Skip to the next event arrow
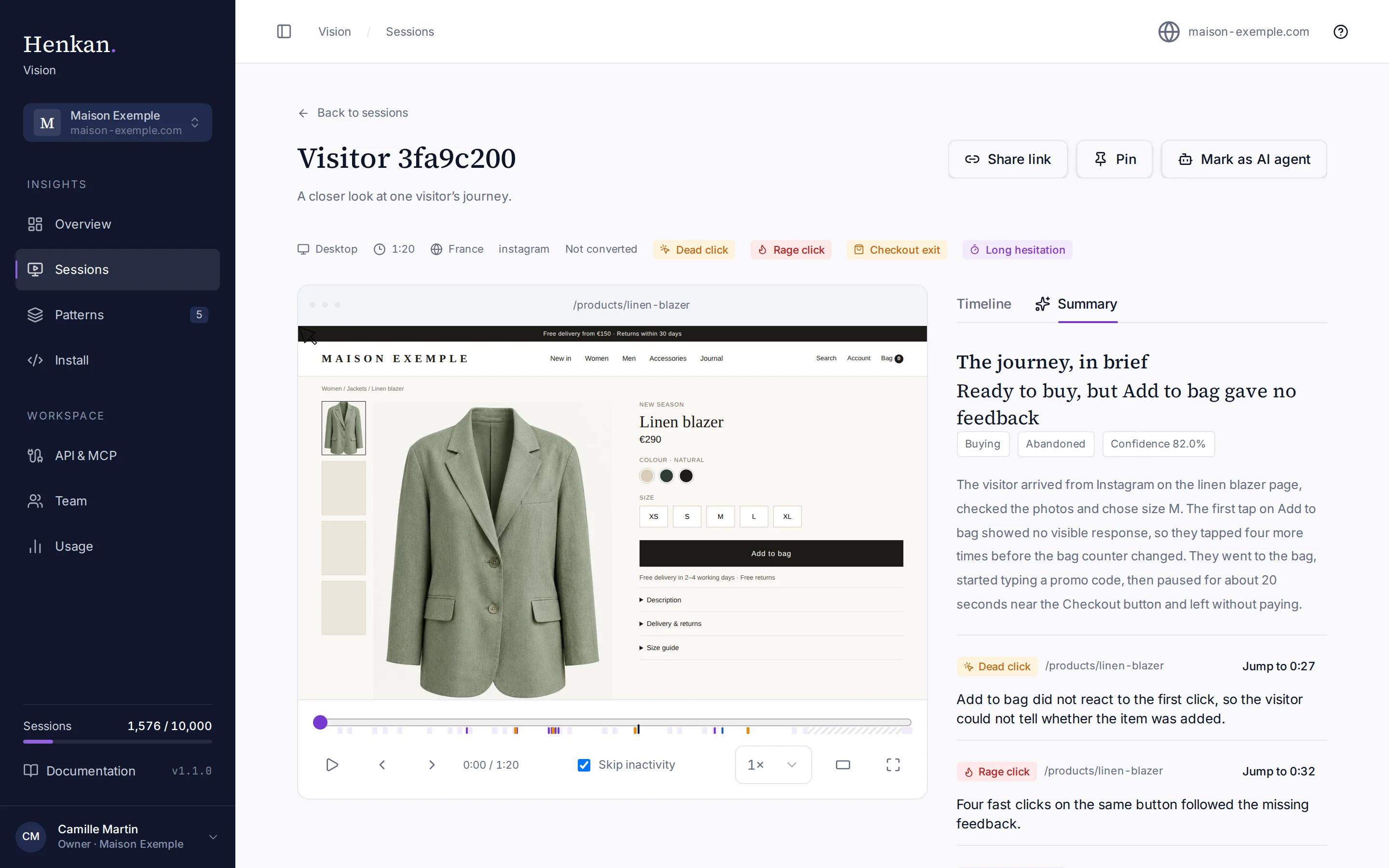Screen dimensions: 1389x868 click(432, 765)
